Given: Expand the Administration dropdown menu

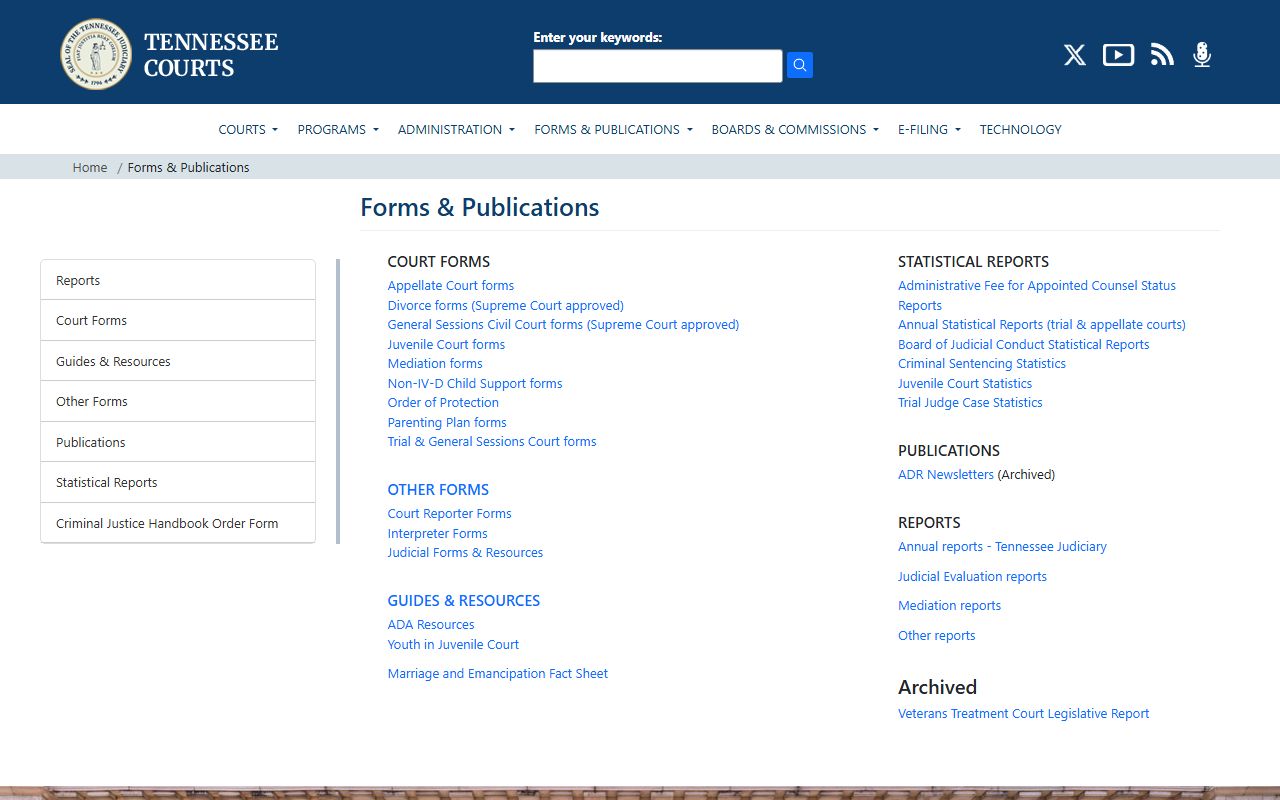Looking at the screenshot, I should coord(456,129).
